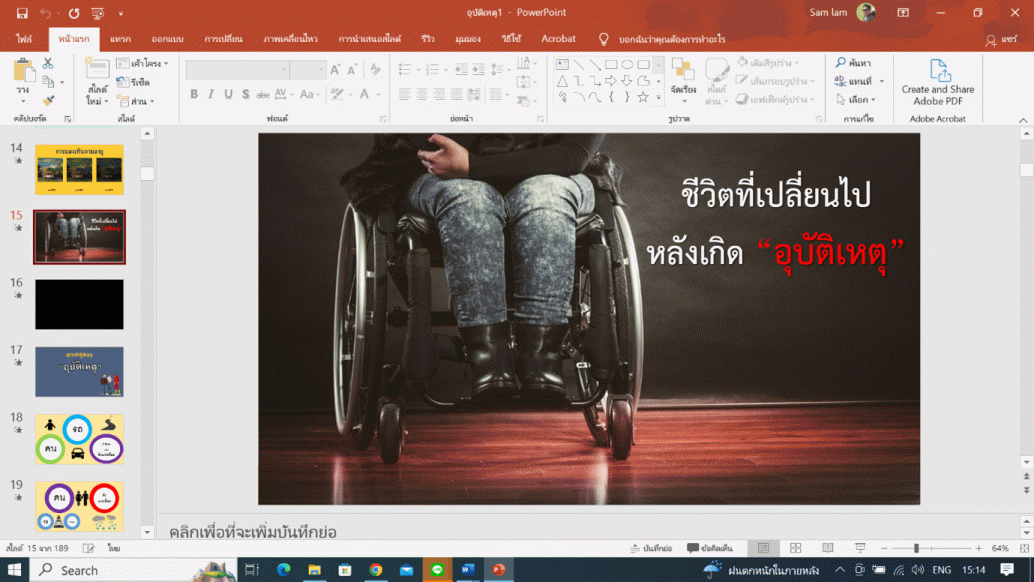Expand the Arrange (จัดเรียง) dropdown
The width and height of the screenshot is (1034, 582).
[x=683, y=78]
